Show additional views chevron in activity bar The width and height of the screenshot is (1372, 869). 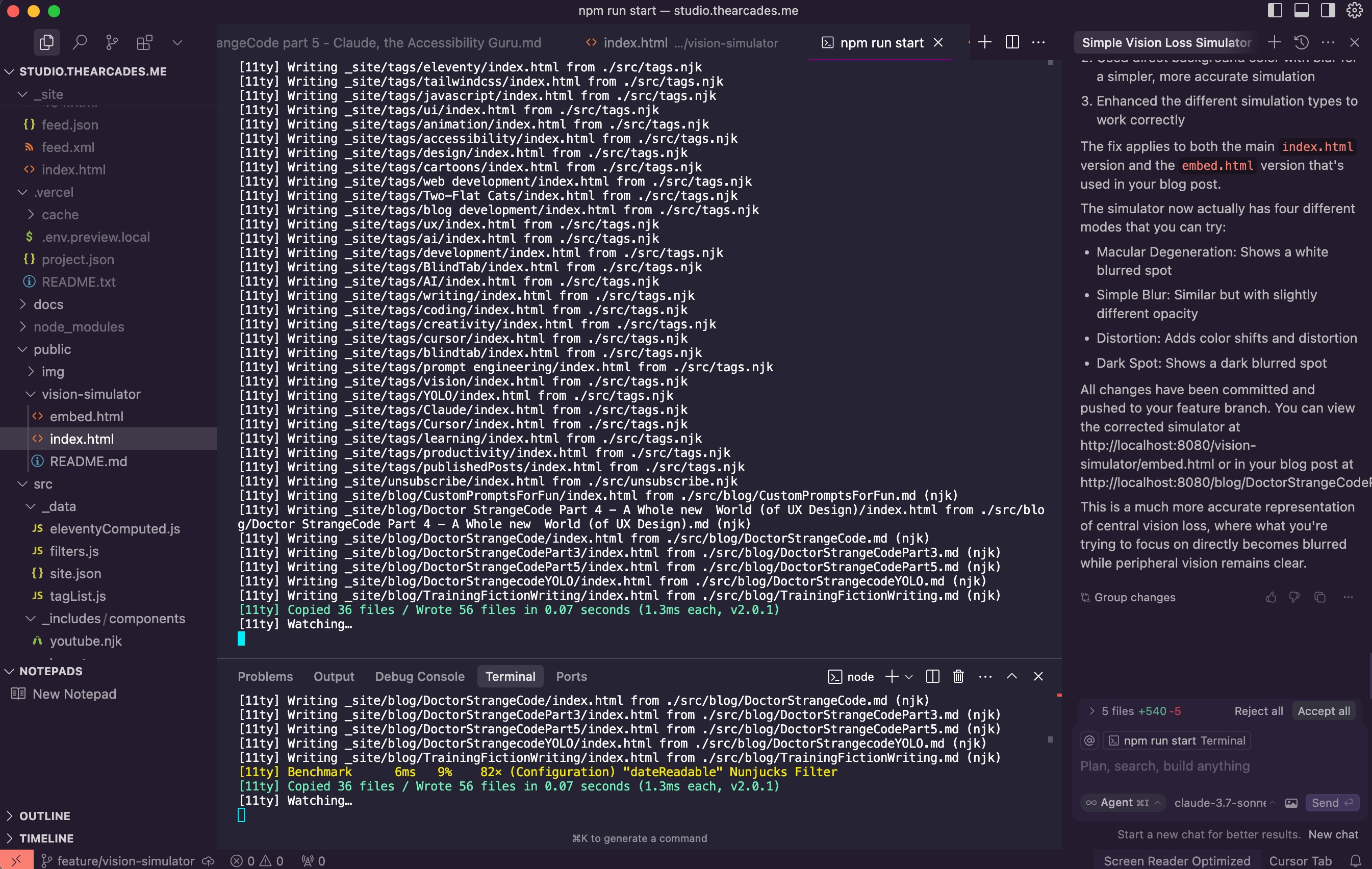[x=177, y=42]
